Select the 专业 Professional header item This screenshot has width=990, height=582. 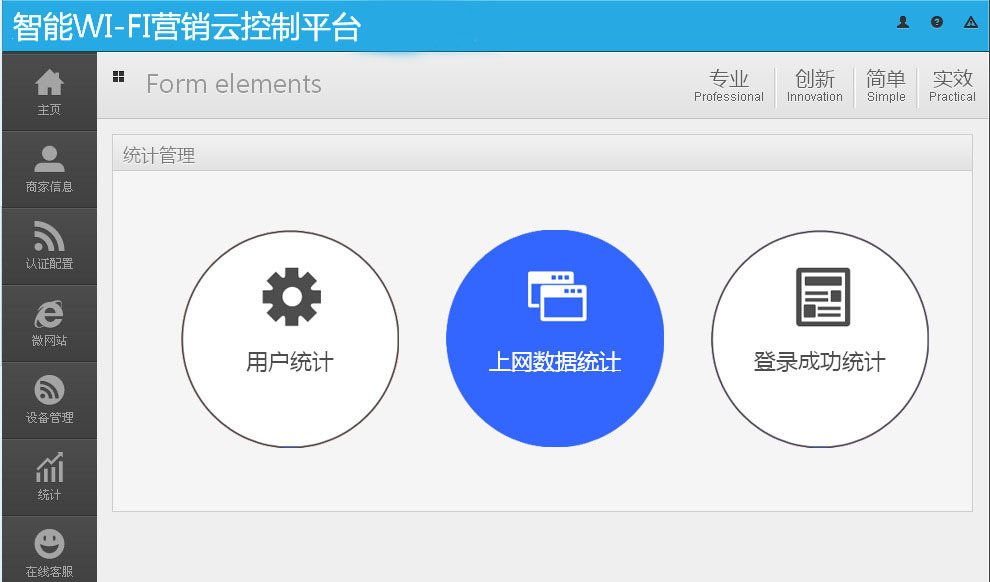point(728,86)
